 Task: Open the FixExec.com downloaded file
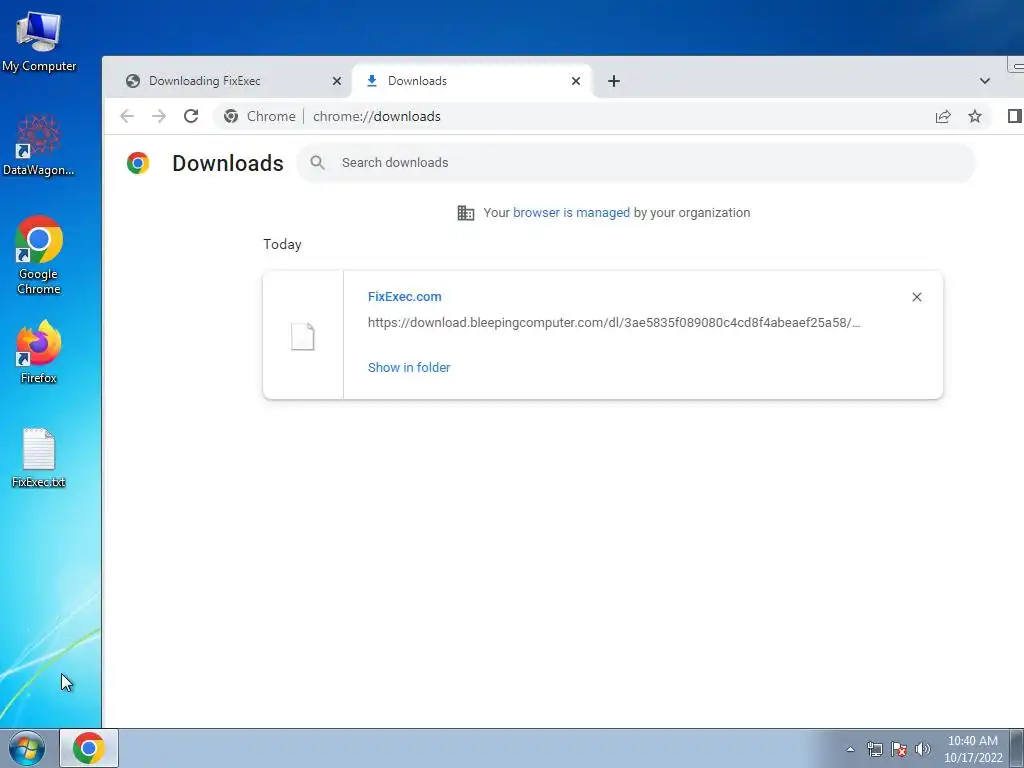404,296
